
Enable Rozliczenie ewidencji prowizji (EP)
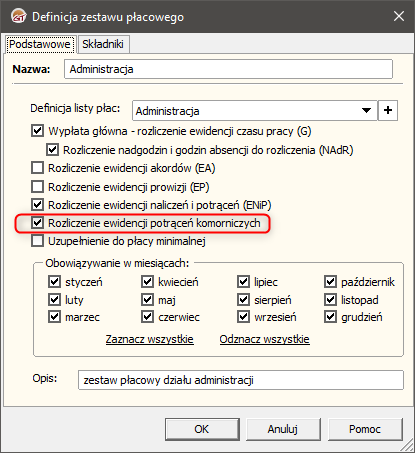point(37,187)
